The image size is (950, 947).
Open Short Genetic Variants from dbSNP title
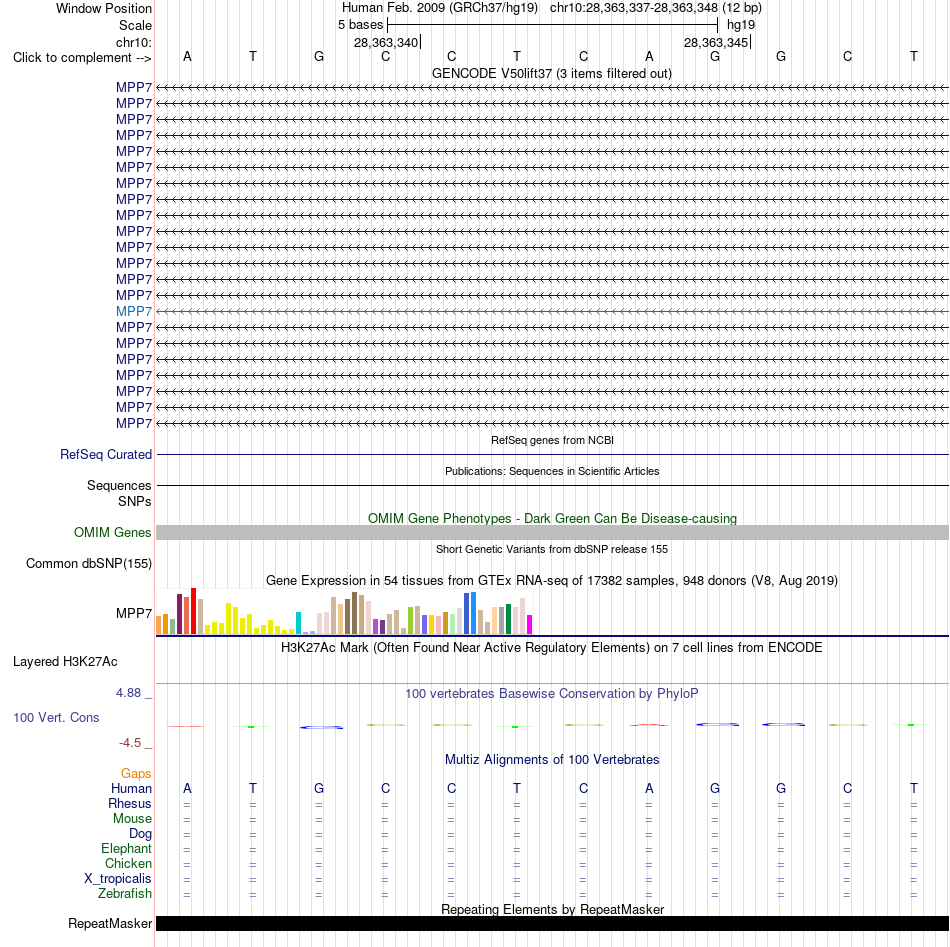pos(552,550)
